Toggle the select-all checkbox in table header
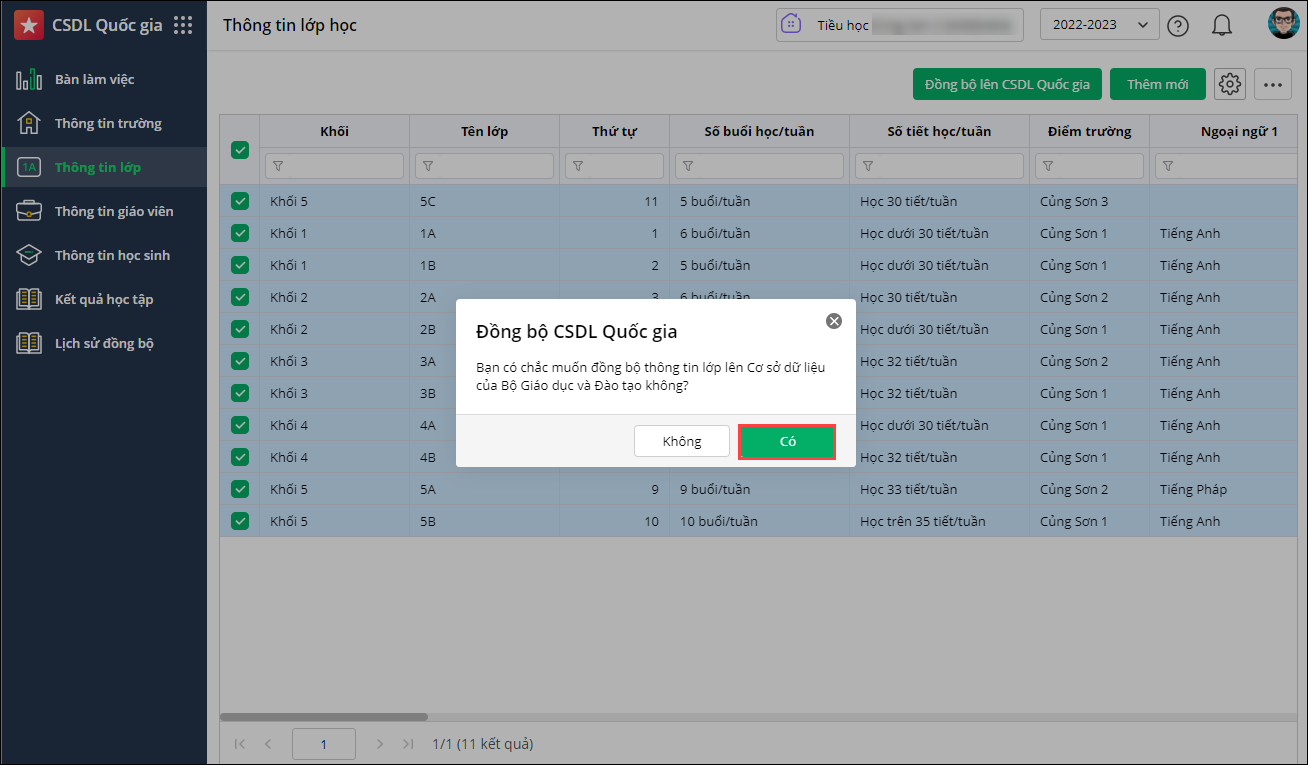 pyautogui.click(x=240, y=150)
